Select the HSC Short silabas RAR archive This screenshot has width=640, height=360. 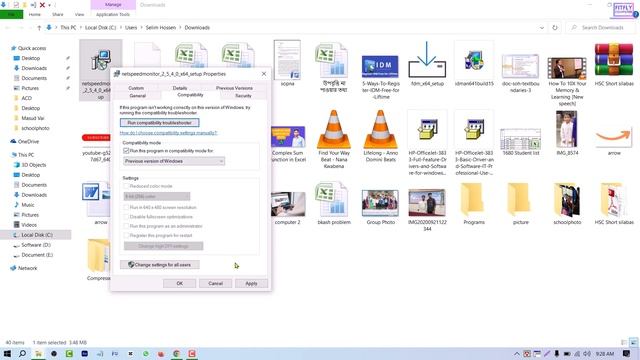click(613, 59)
